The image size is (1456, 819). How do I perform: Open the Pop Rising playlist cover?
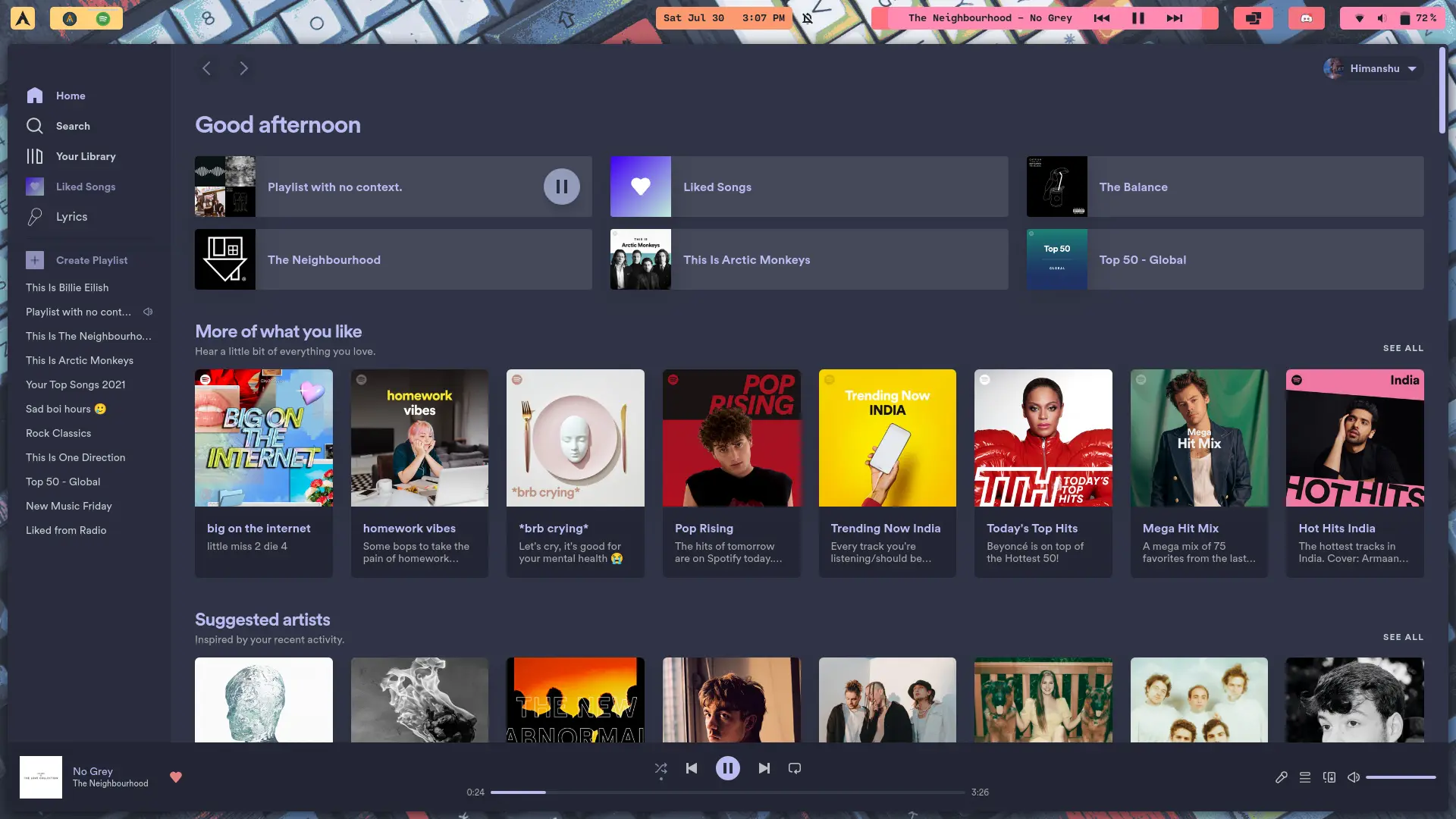731,438
